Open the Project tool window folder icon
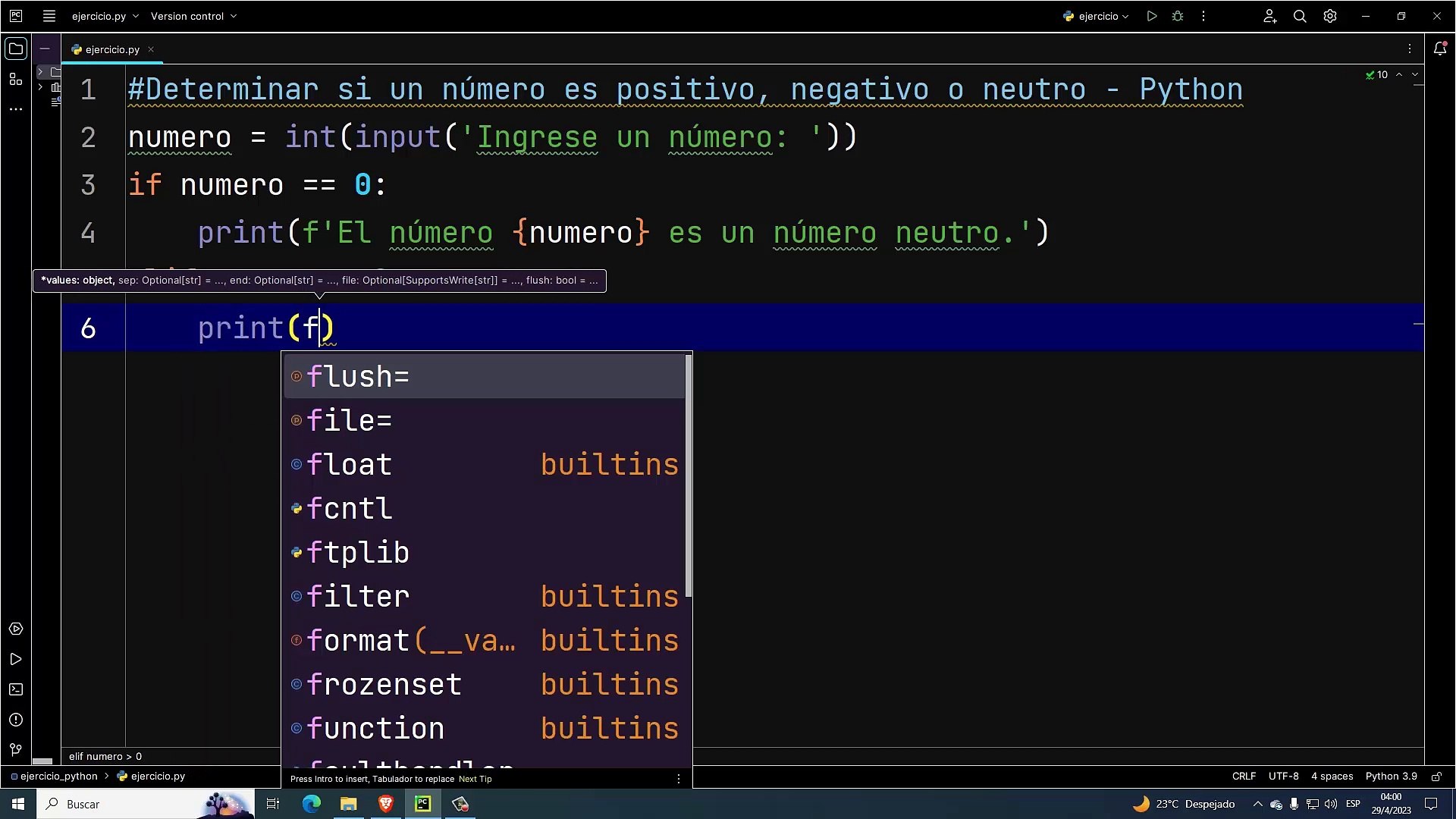Screen dimensions: 1456x819 (15, 49)
